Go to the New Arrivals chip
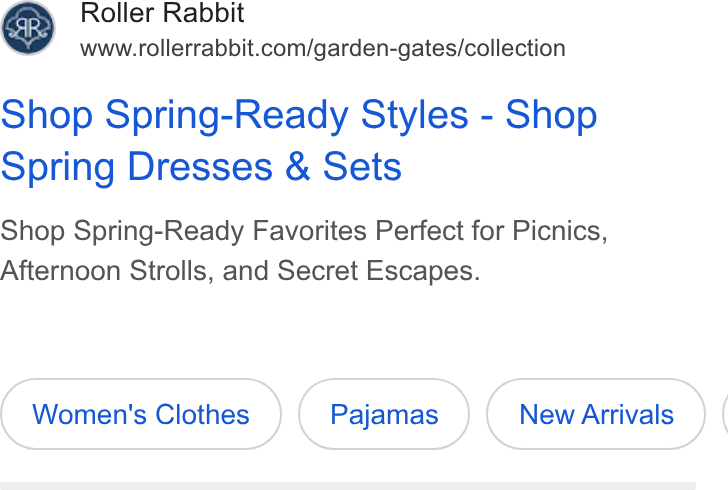 596,414
